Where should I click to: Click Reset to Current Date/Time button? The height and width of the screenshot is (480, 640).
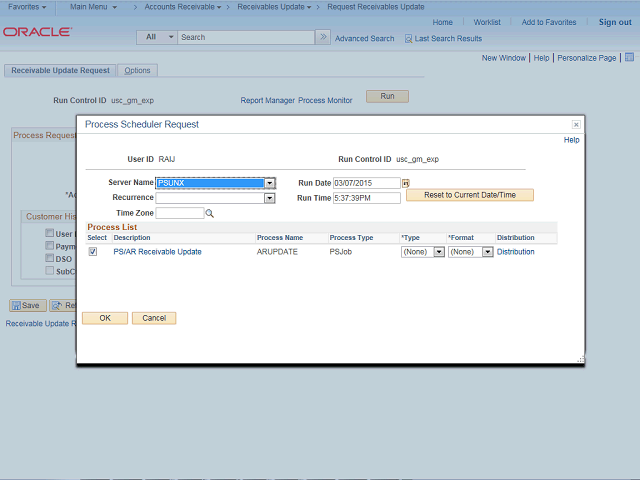[x=469, y=195]
